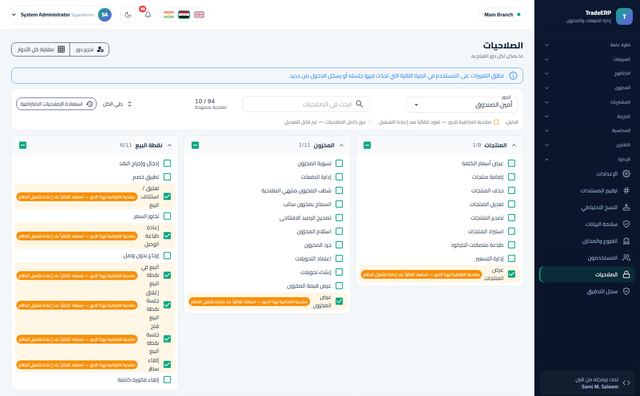Click استعادة الصلاحيات الافتراضية restore defaults button
Screen dimensions: 640x396
tap(56, 104)
